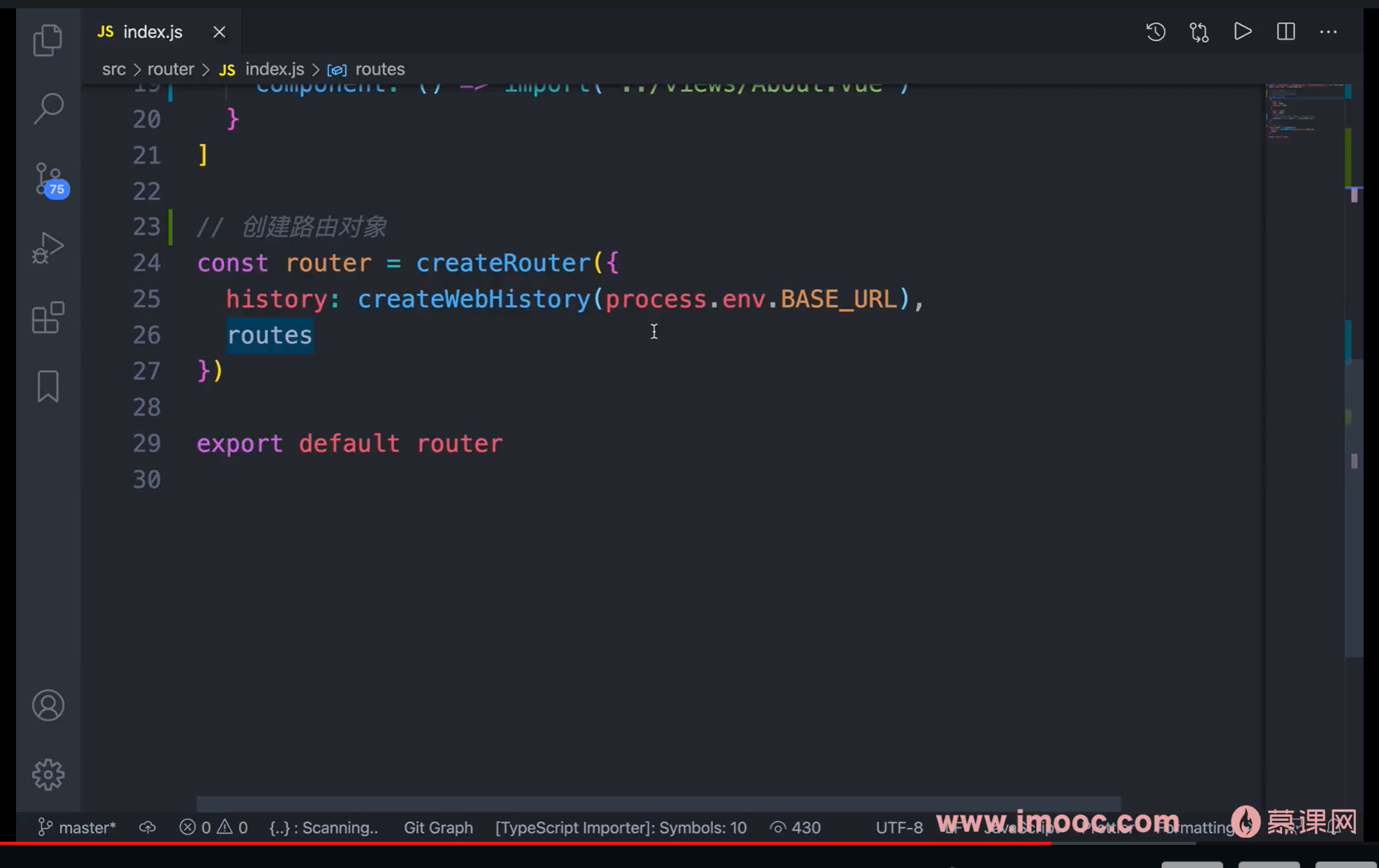1379x868 pixels.
Task: Run the code with play button
Action: pos(1242,31)
